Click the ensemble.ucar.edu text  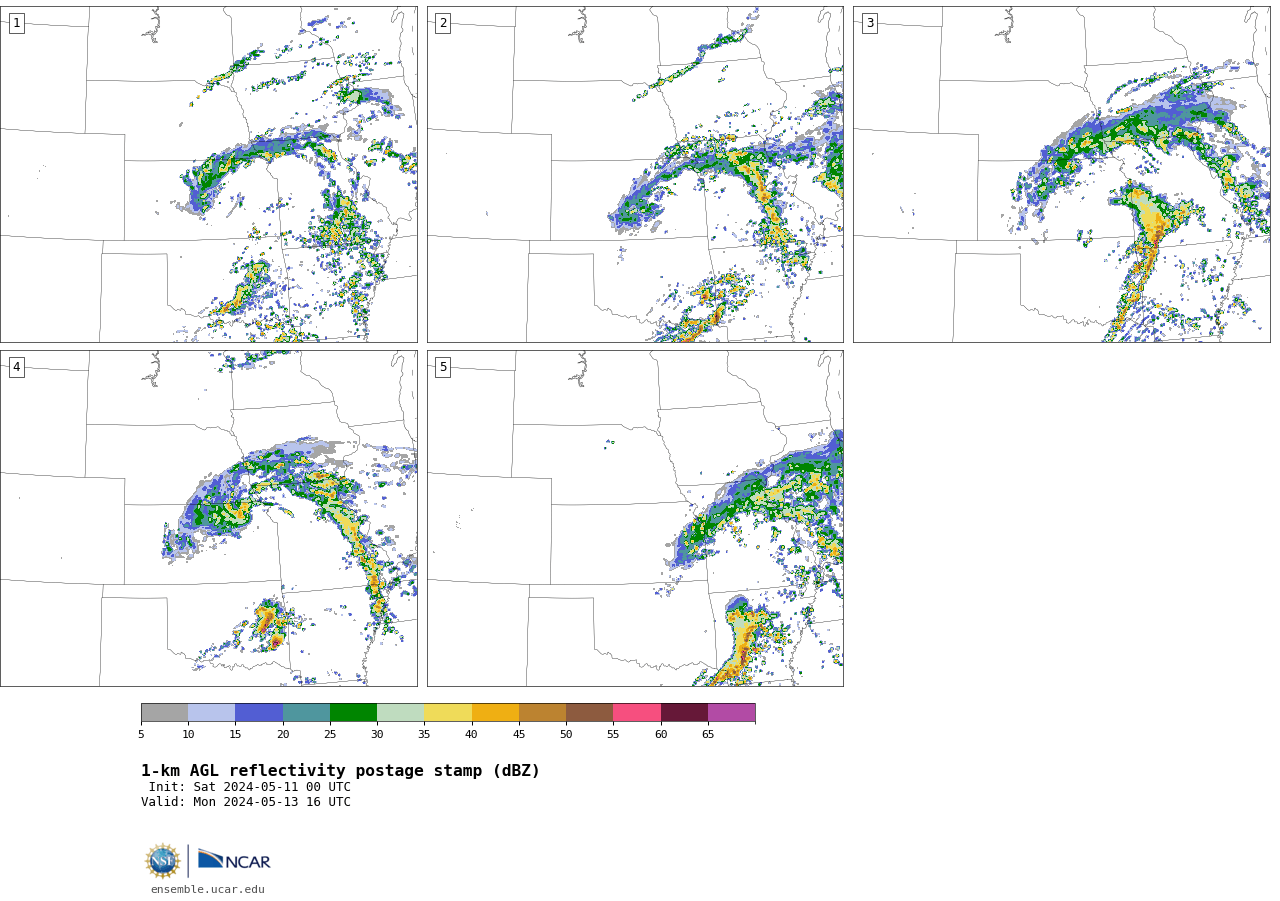click(208, 889)
